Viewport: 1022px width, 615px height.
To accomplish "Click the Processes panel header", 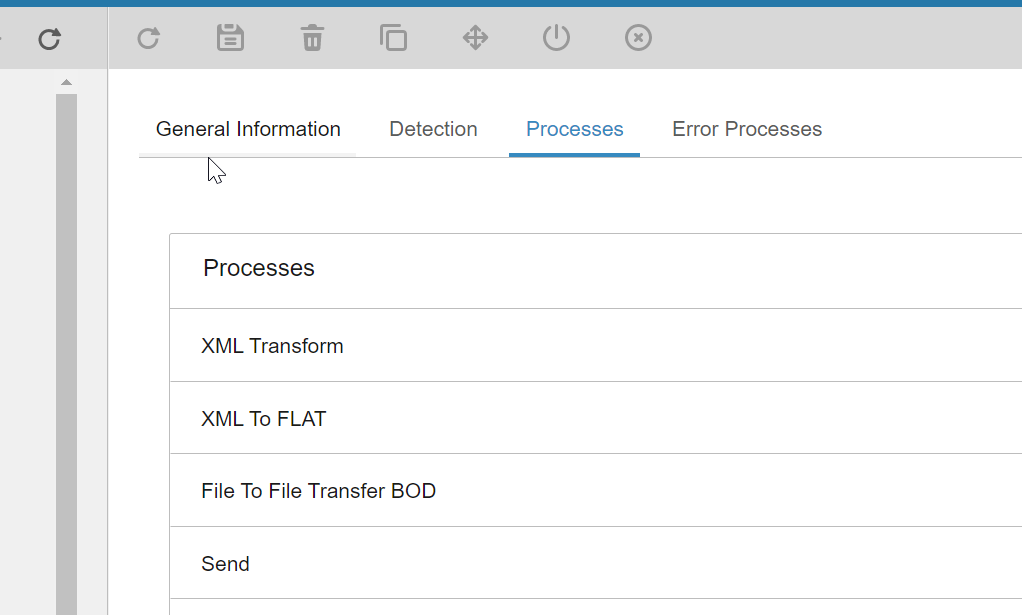I will (259, 268).
